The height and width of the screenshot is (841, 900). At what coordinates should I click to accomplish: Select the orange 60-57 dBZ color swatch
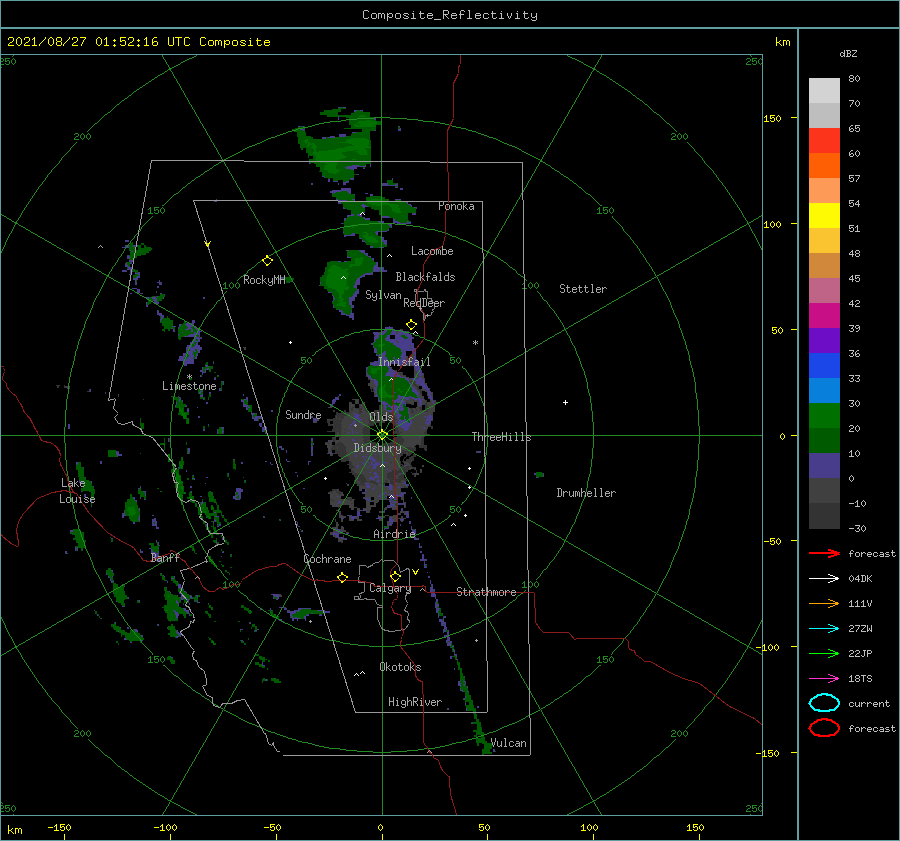824,166
